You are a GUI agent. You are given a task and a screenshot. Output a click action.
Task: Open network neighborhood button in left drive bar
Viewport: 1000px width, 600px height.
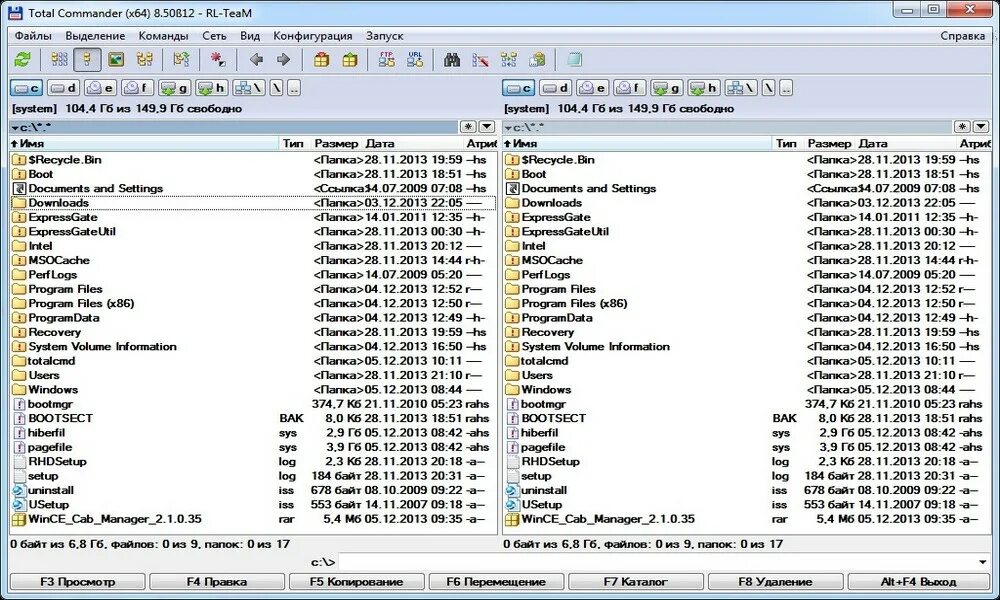[249, 88]
